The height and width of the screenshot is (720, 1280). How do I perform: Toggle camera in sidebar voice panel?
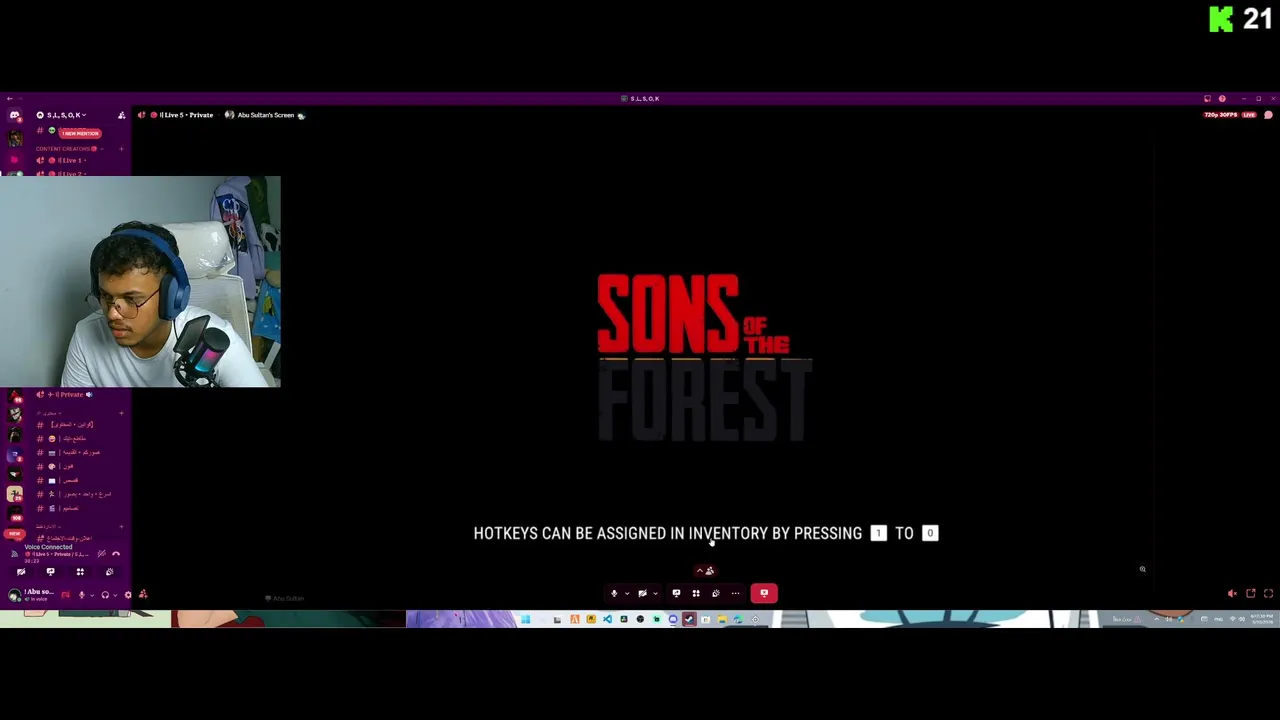21,572
